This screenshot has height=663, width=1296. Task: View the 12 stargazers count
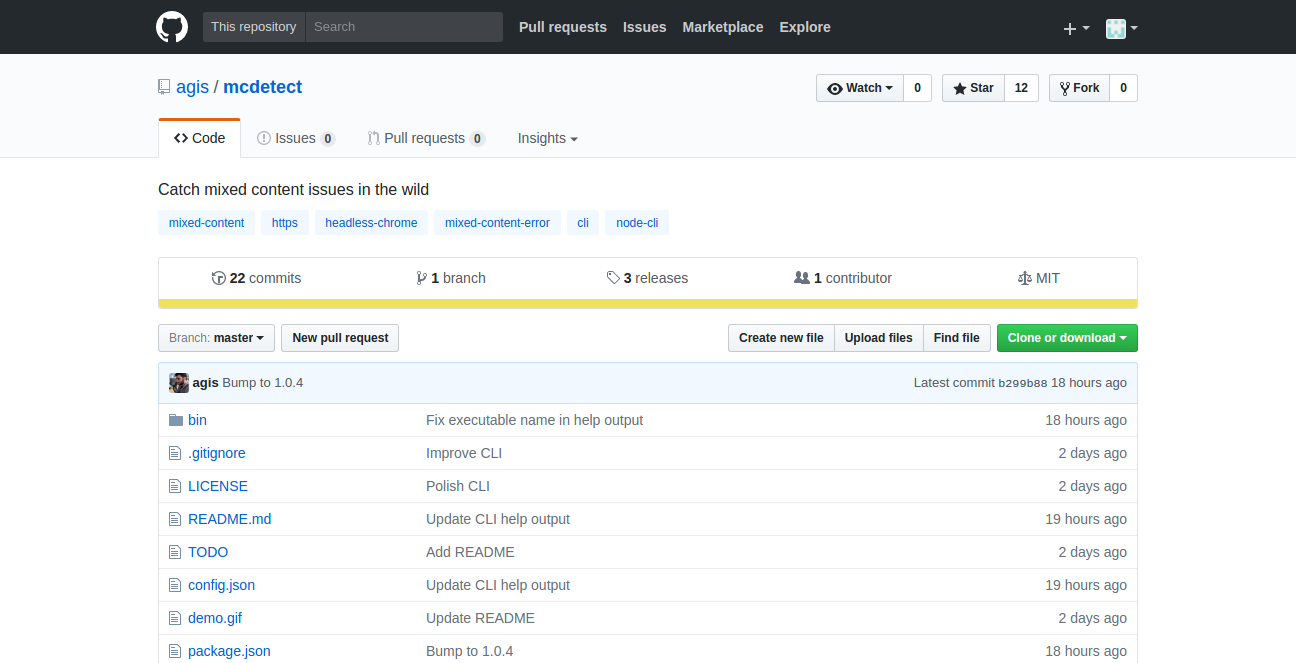click(x=1021, y=88)
